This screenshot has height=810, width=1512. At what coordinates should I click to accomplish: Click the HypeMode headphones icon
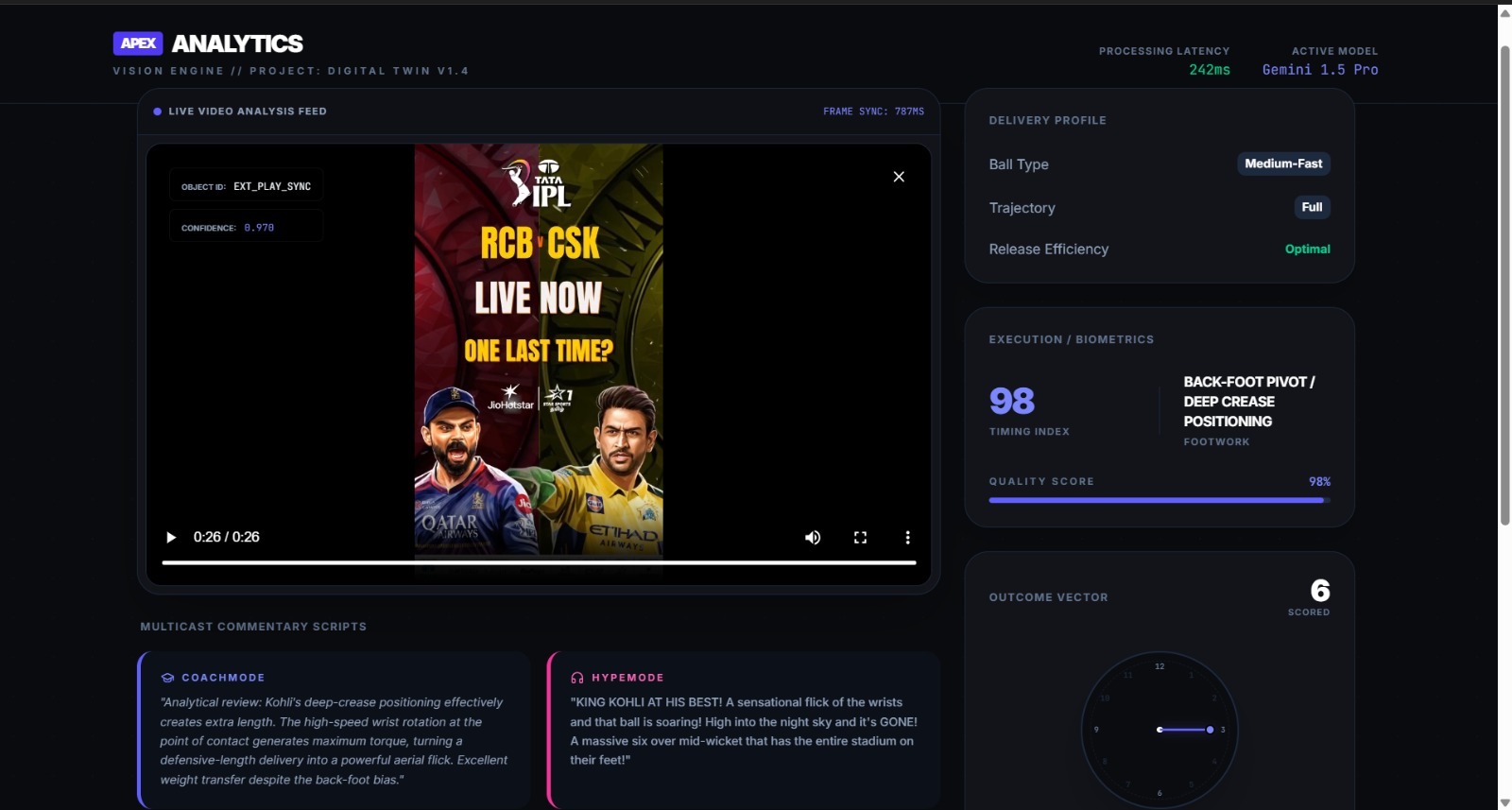577,678
